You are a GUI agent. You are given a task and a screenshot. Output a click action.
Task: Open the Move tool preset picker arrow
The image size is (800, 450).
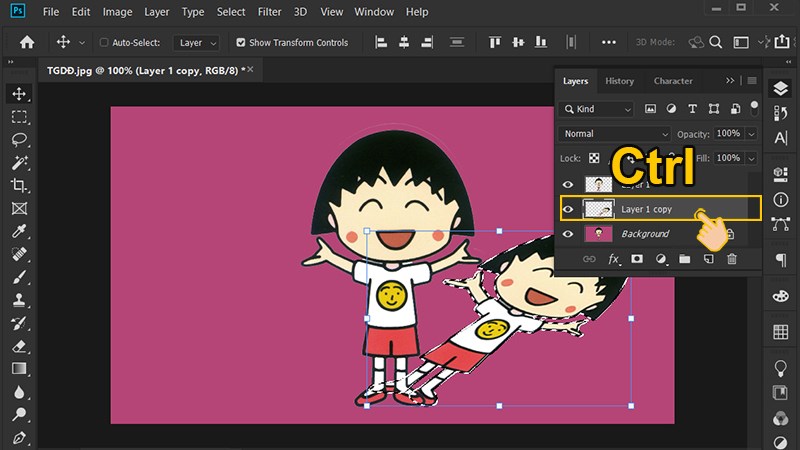(x=82, y=43)
